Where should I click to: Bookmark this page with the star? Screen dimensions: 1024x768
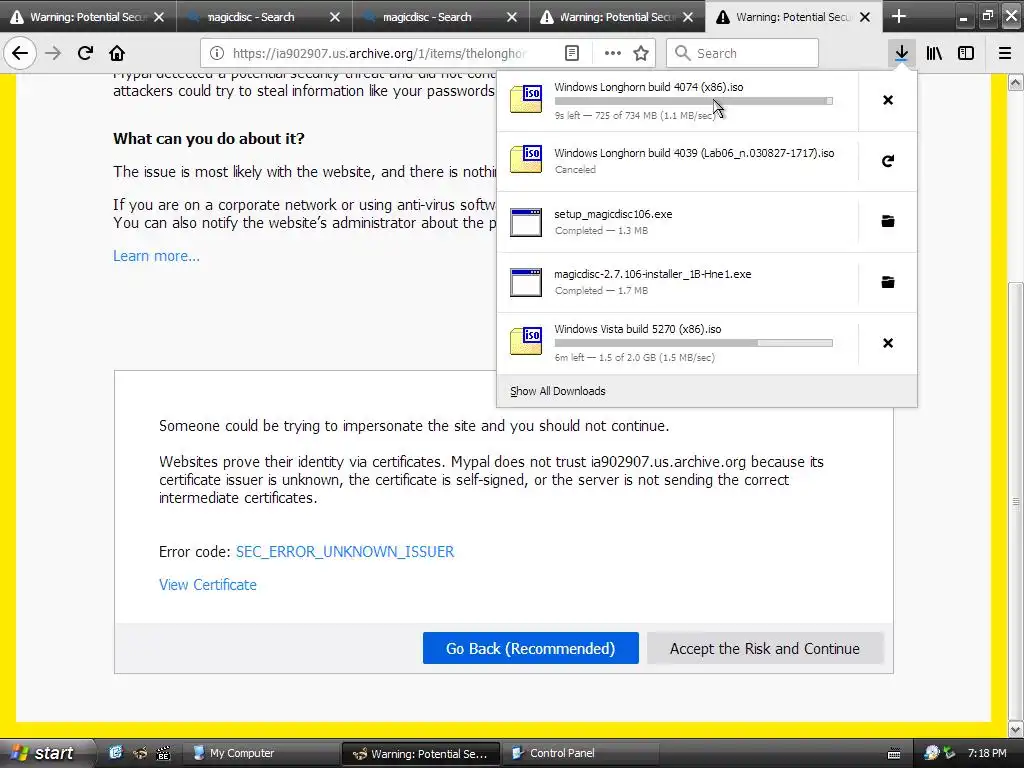pos(641,53)
